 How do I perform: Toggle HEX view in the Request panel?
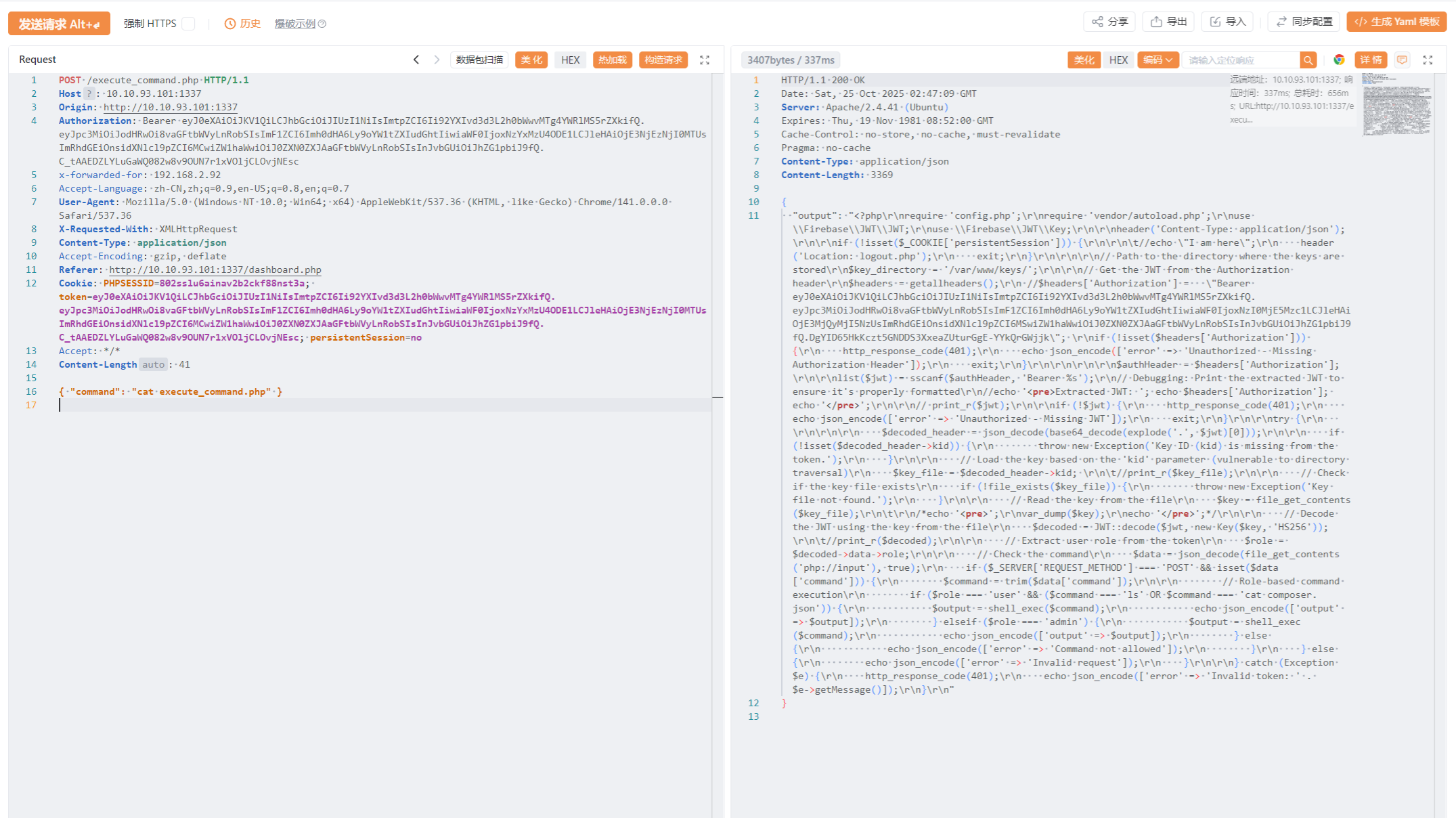tap(570, 60)
